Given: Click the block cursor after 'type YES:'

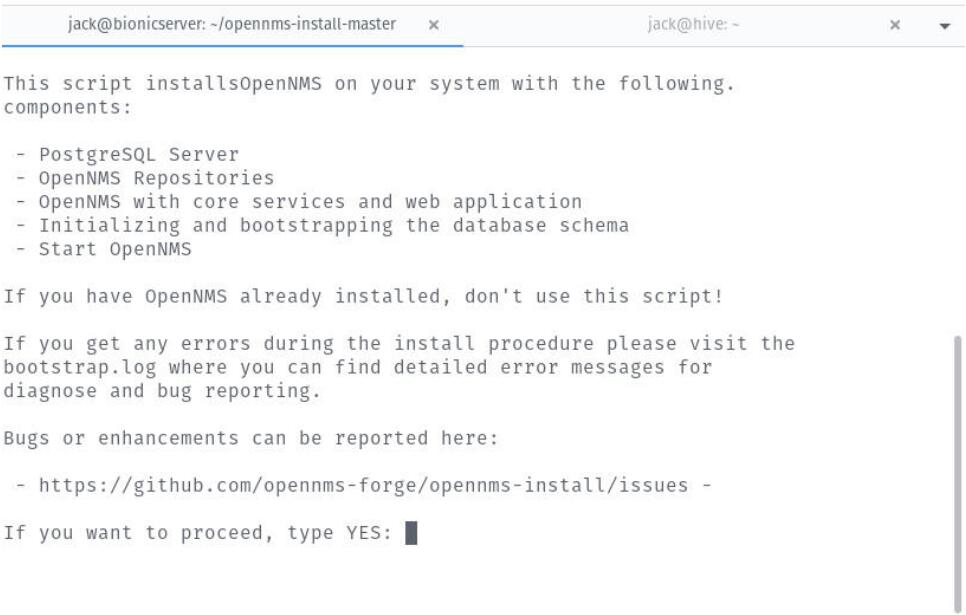Looking at the screenshot, I should click(x=411, y=532).
